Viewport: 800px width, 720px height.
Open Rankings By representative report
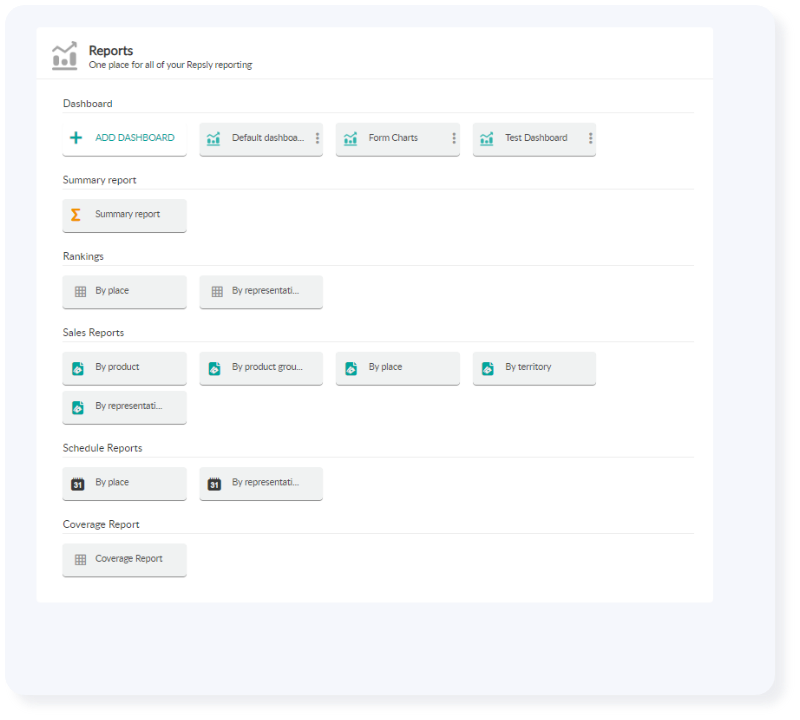tap(261, 291)
